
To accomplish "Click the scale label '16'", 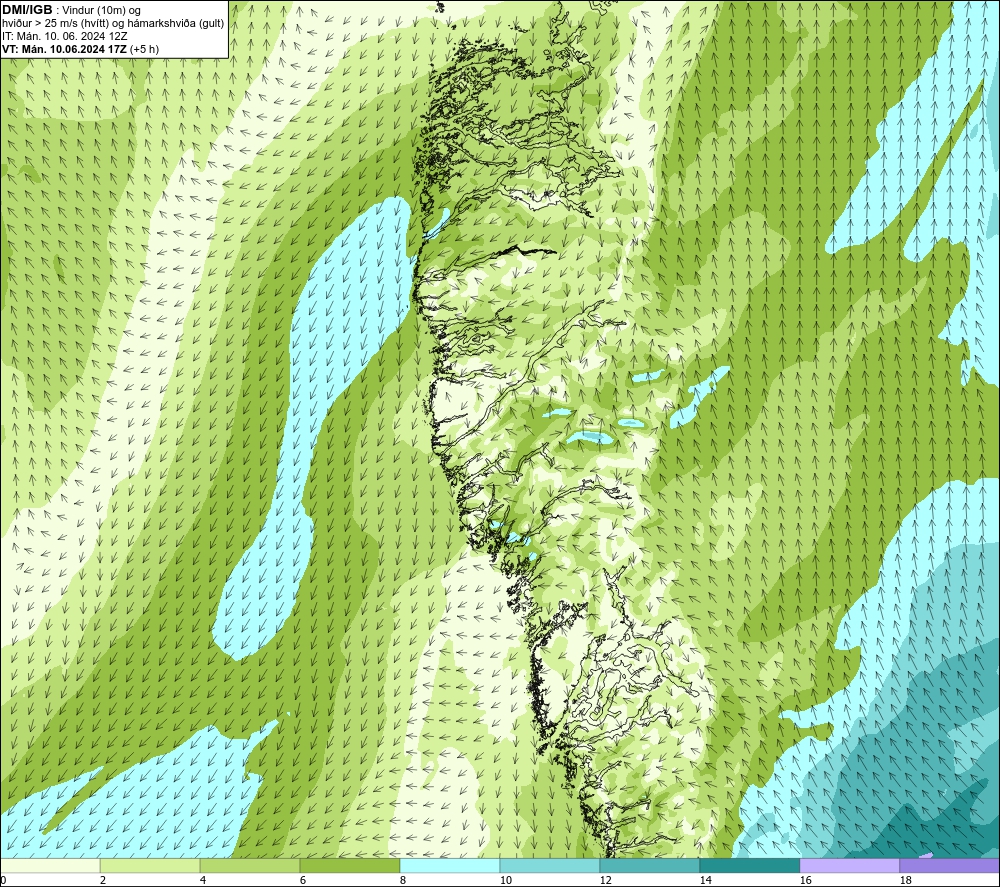I will [805, 881].
